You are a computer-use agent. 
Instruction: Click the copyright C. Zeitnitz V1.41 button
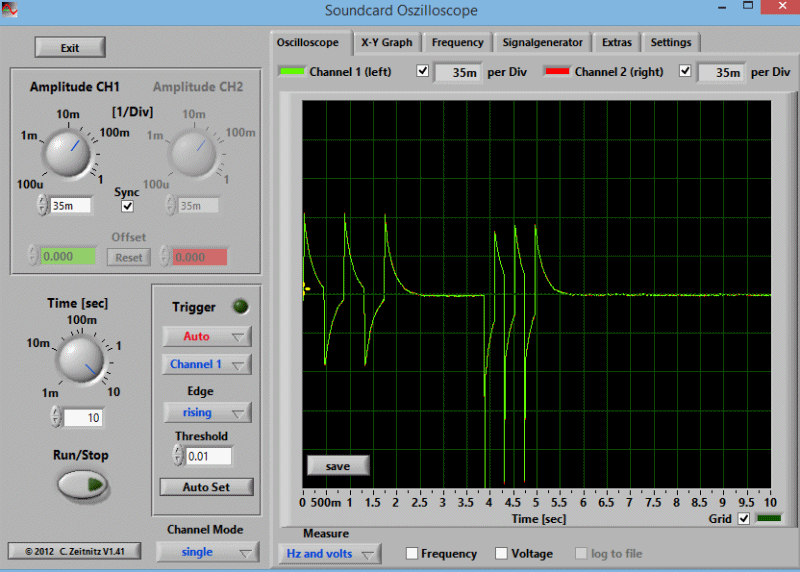coord(74,552)
